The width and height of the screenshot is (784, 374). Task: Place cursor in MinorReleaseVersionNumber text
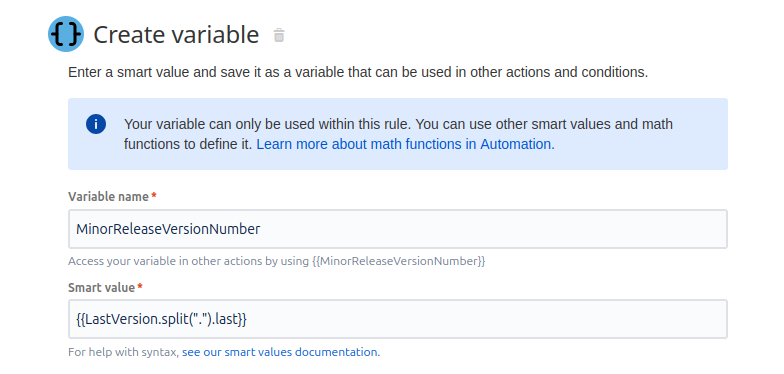click(168, 229)
